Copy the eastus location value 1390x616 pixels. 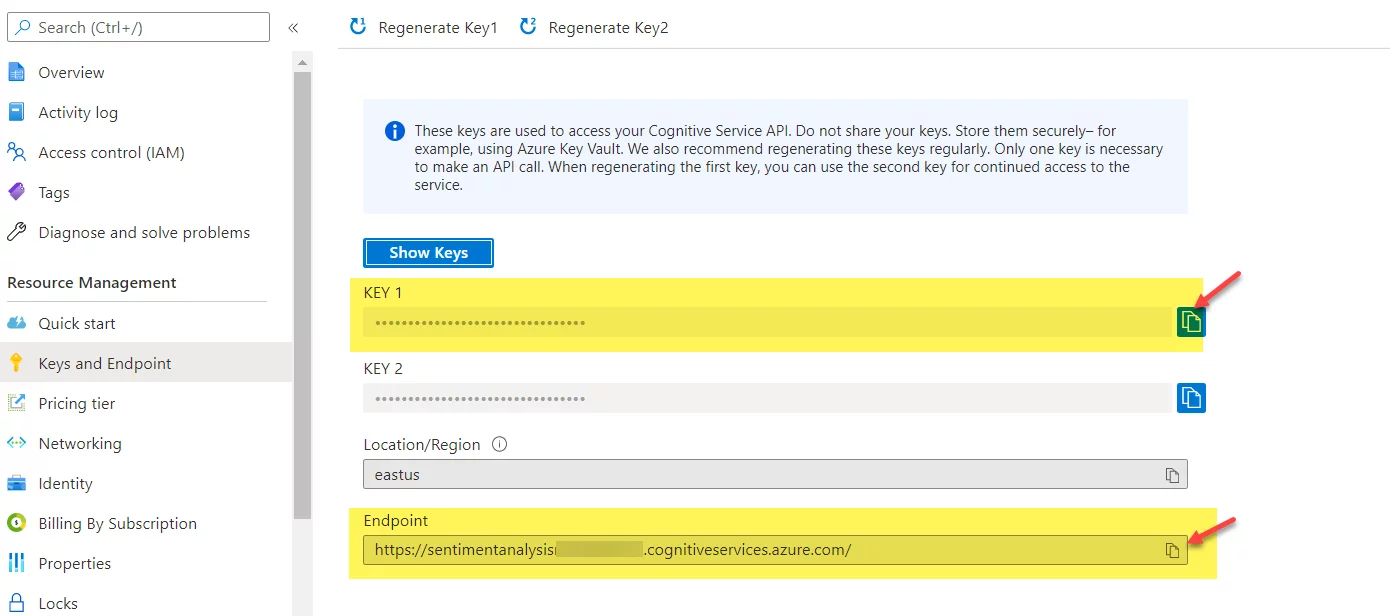coord(1173,475)
